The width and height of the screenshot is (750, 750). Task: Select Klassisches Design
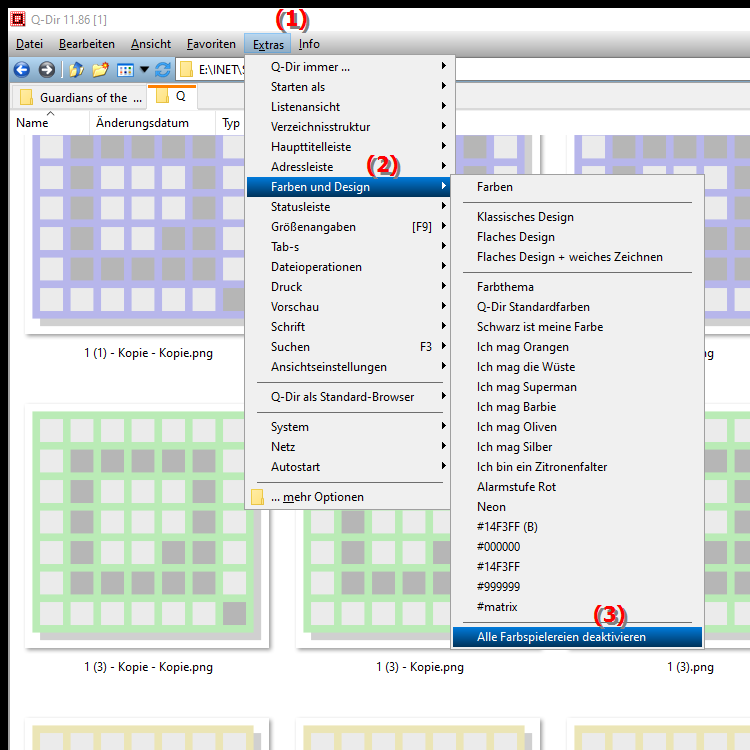[577, 217]
